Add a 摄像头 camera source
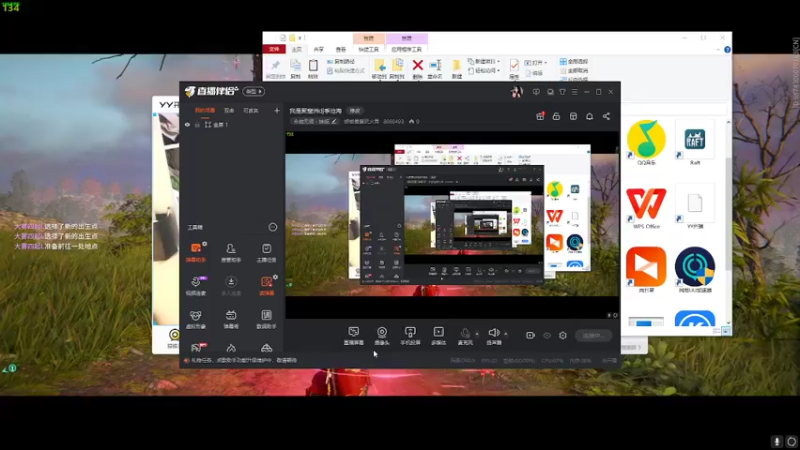This screenshot has height=450, width=800. point(382,336)
